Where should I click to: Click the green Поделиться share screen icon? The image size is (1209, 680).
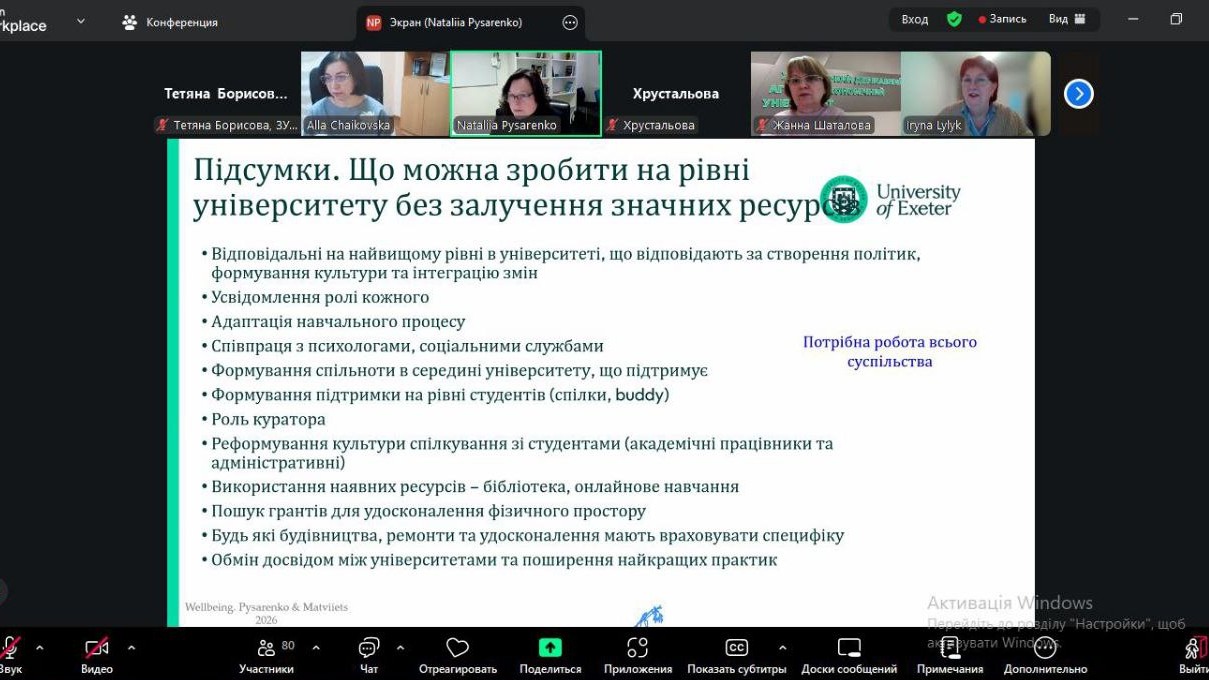click(550, 648)
